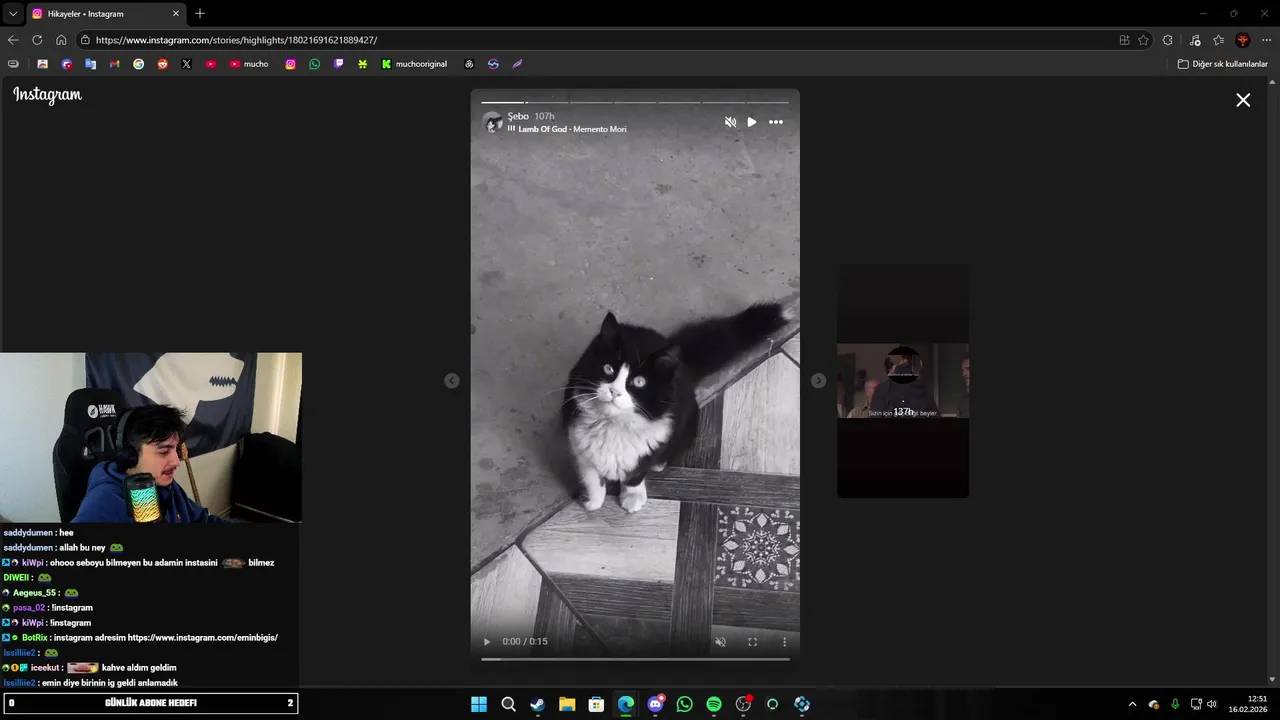Open the Gmail bookmark
The width and height of the screenshot is (1280, 720).
pos(114,64)
